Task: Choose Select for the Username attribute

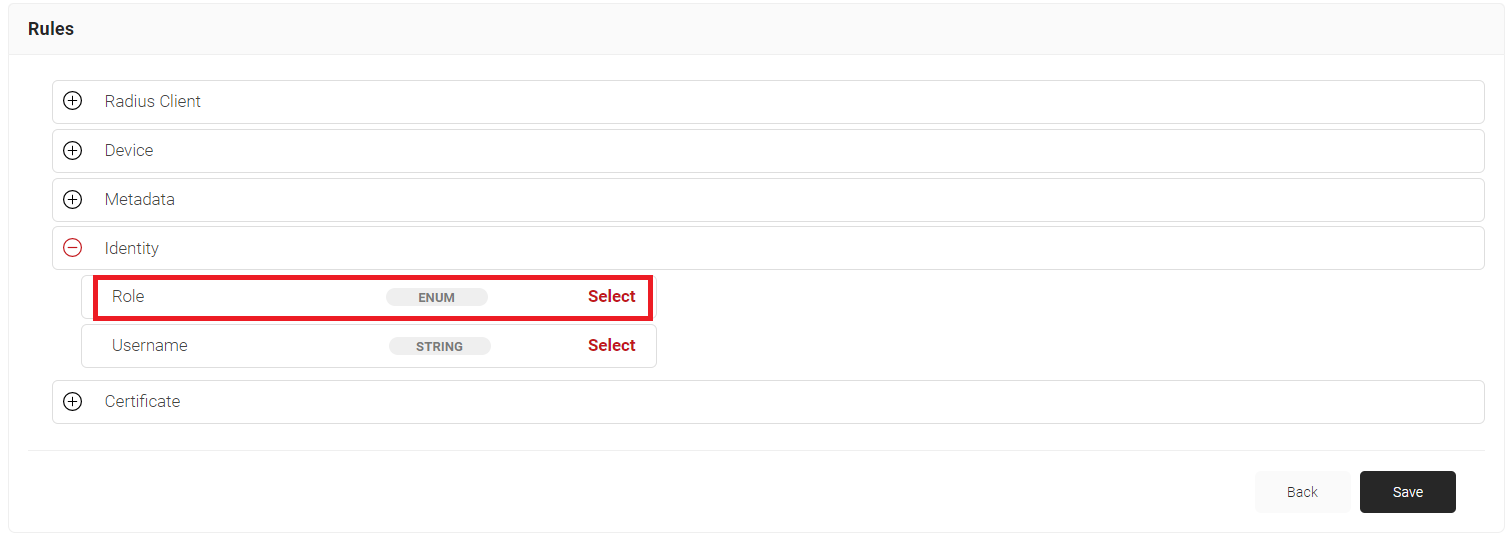Action: click(612, 345)
